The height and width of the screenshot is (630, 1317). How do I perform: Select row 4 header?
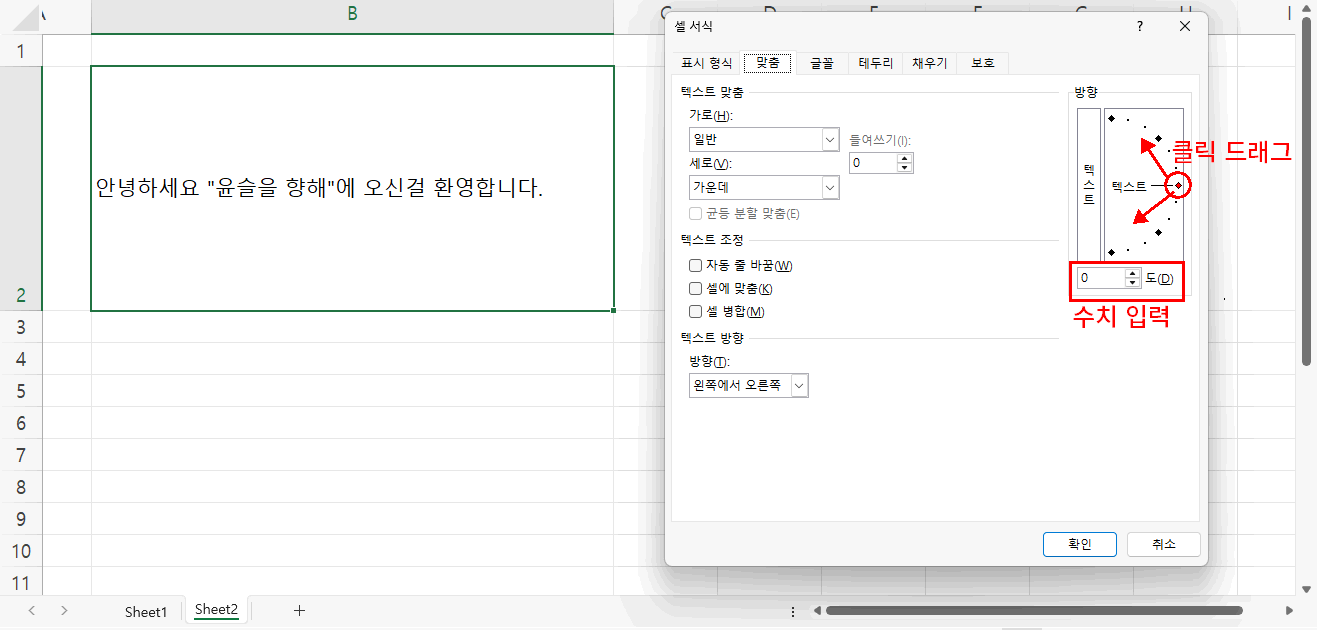tap(22, 359)
